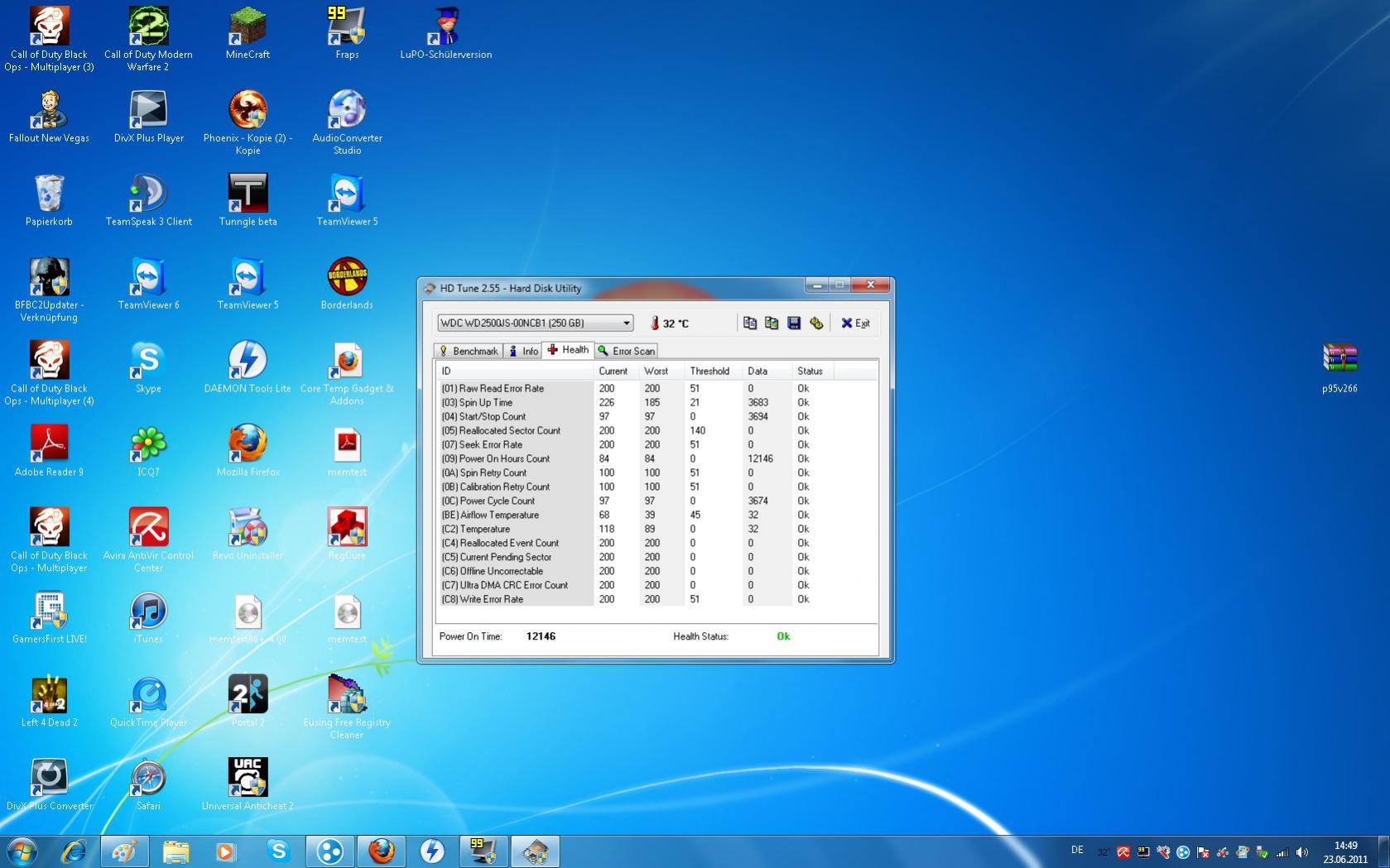Select the Fraps desktop icon

click(347, 34)
